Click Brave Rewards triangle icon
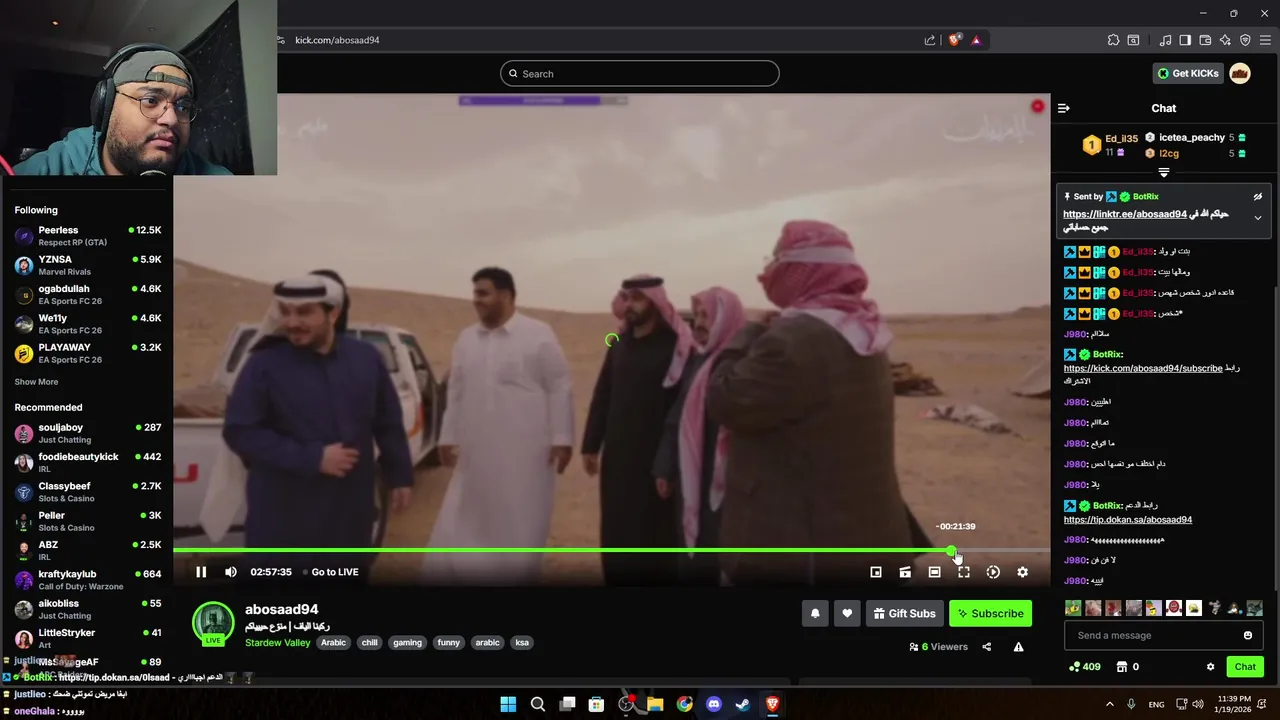 pos(976,40)
